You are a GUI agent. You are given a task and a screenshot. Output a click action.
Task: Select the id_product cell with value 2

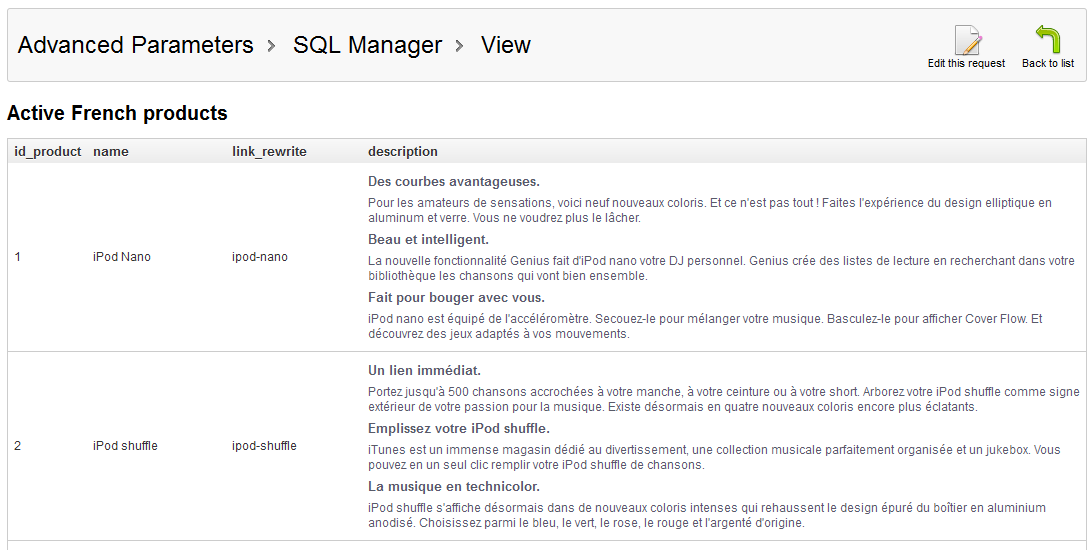point(17,446)
